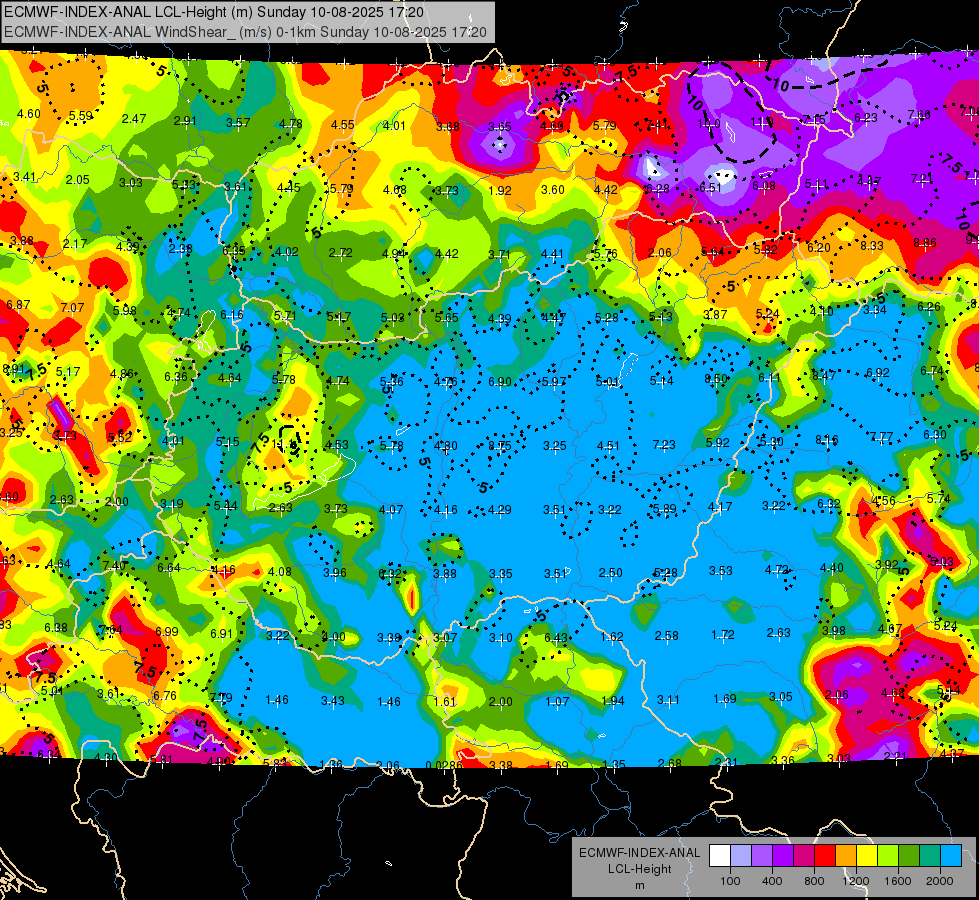Image resolution: width=979 pixels, height=900 pixels.
Task: Click the '4.17' wind shear value
Action: click(720, 507)
